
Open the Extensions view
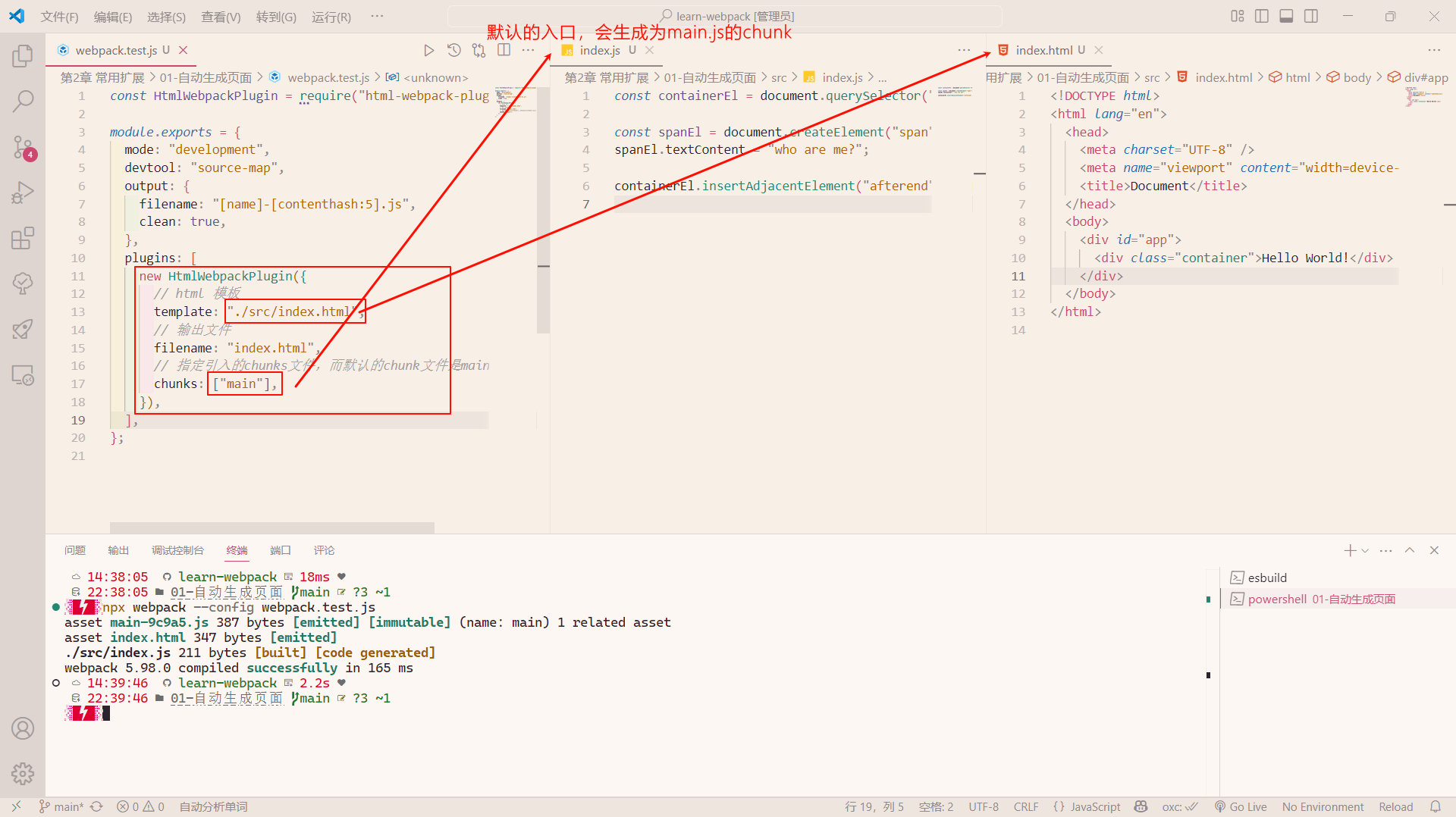23,238
